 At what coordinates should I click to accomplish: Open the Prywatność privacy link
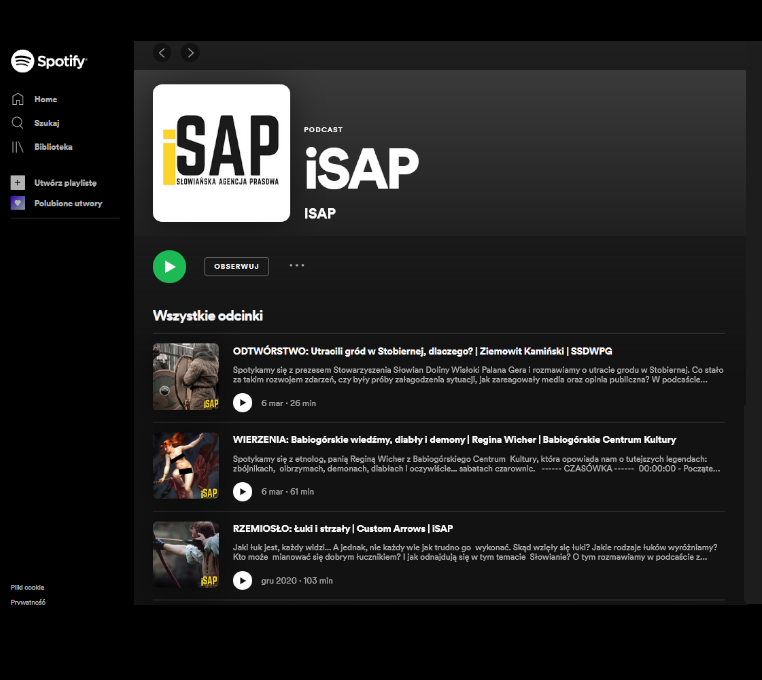pyautogui.click(x=28, y=603)
